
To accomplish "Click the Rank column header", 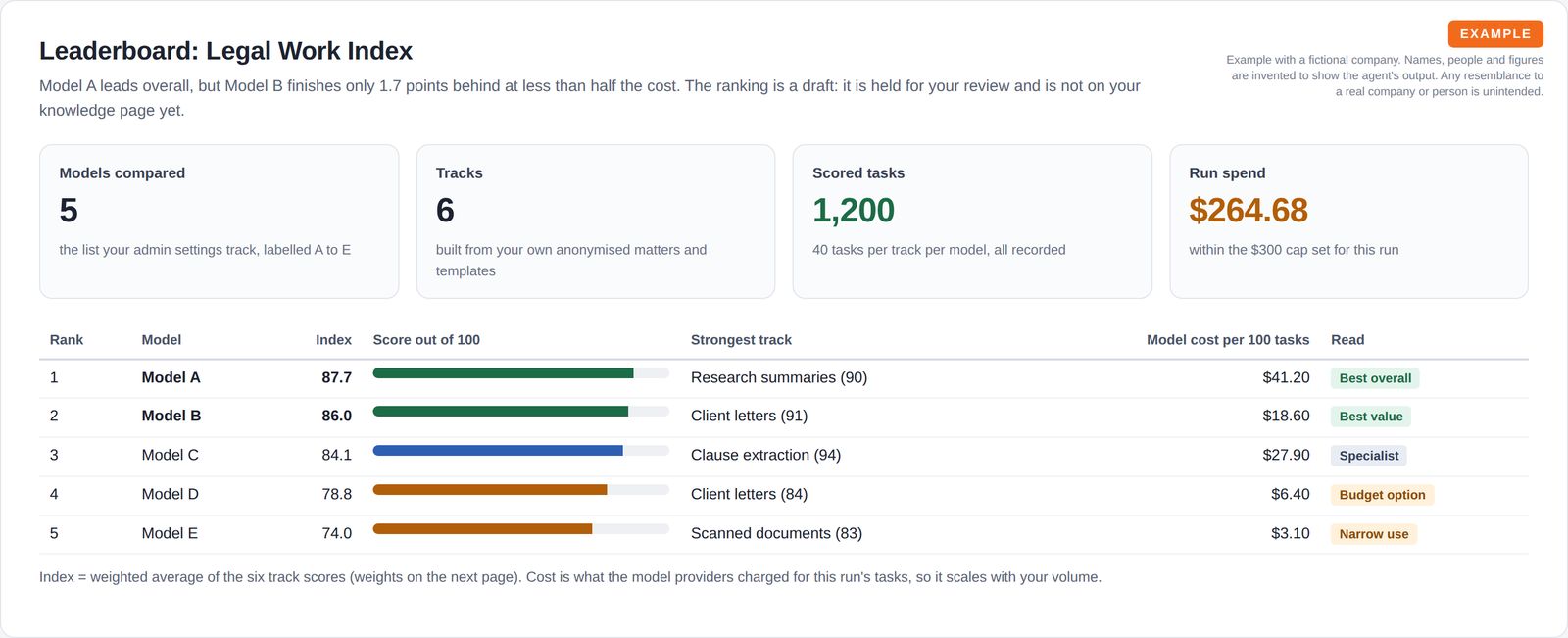I will tap(67, 340).
